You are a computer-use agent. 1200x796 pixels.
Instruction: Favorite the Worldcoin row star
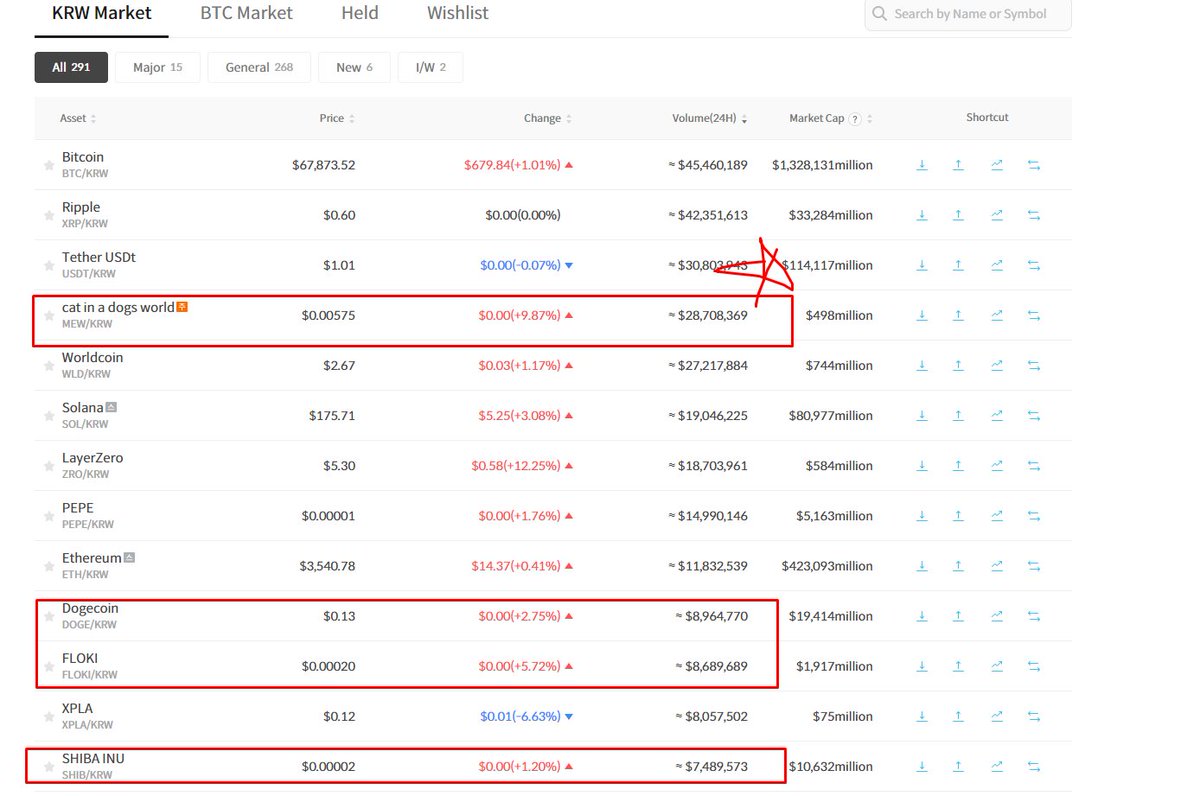(x=48, y=364)
